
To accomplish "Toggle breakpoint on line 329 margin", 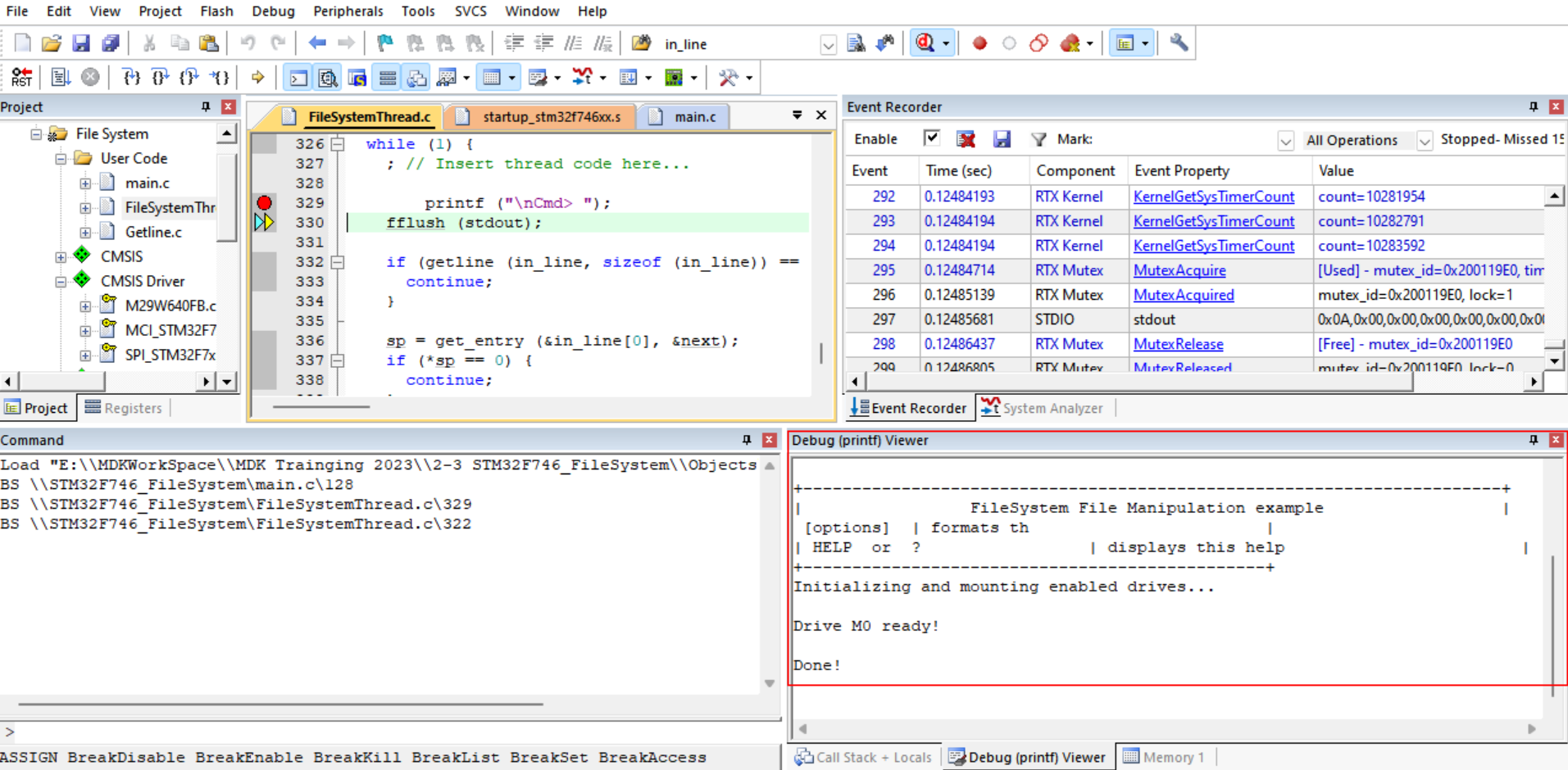I will (x=264, y=202).
